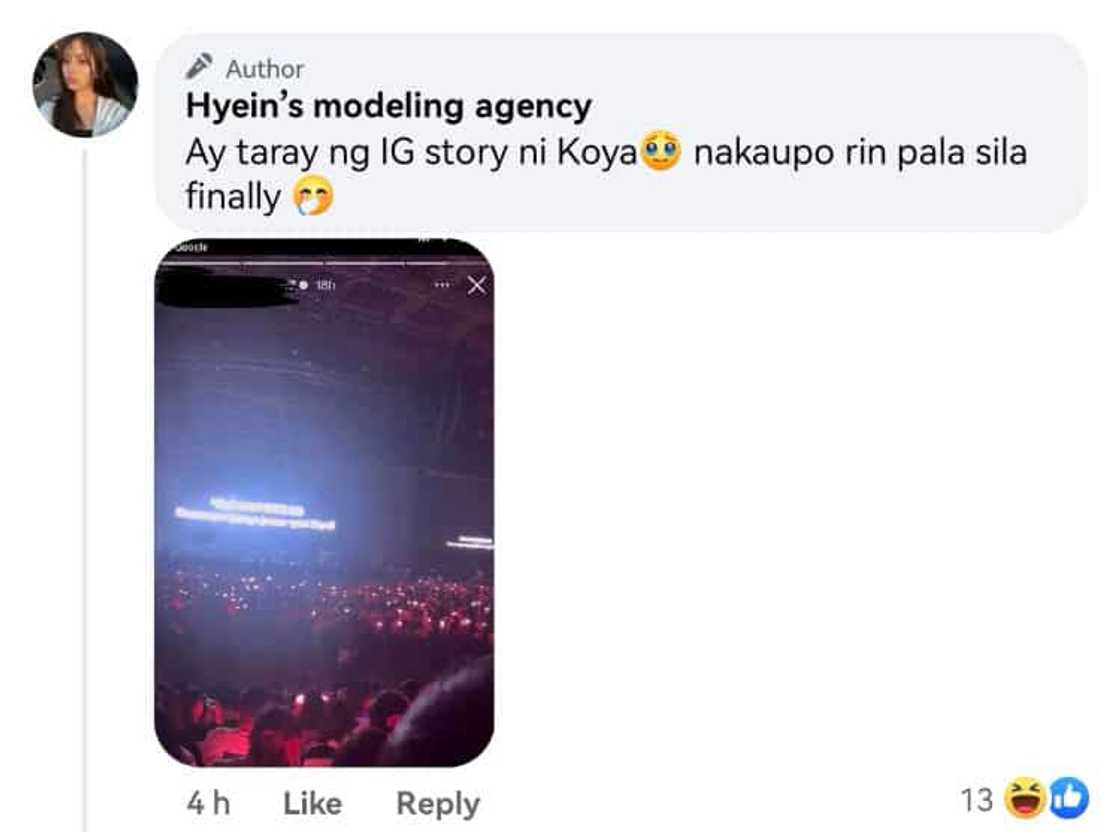Image resolution: width=1120 pixels, height=832 pixels.
Task: Click the blue thumbs-up reaction icon
Action: tap(1069, 798)
